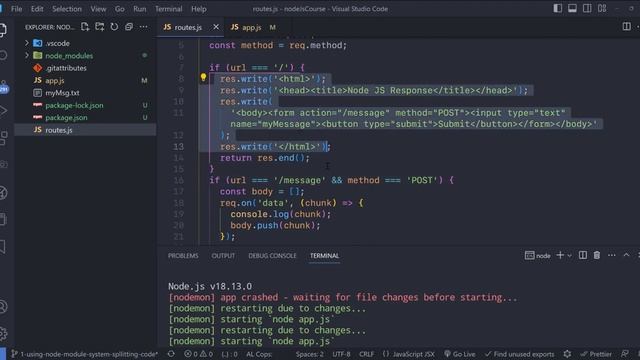Create a new file in Explorer
The image size is (640, 360).
[x=85, y=27]
